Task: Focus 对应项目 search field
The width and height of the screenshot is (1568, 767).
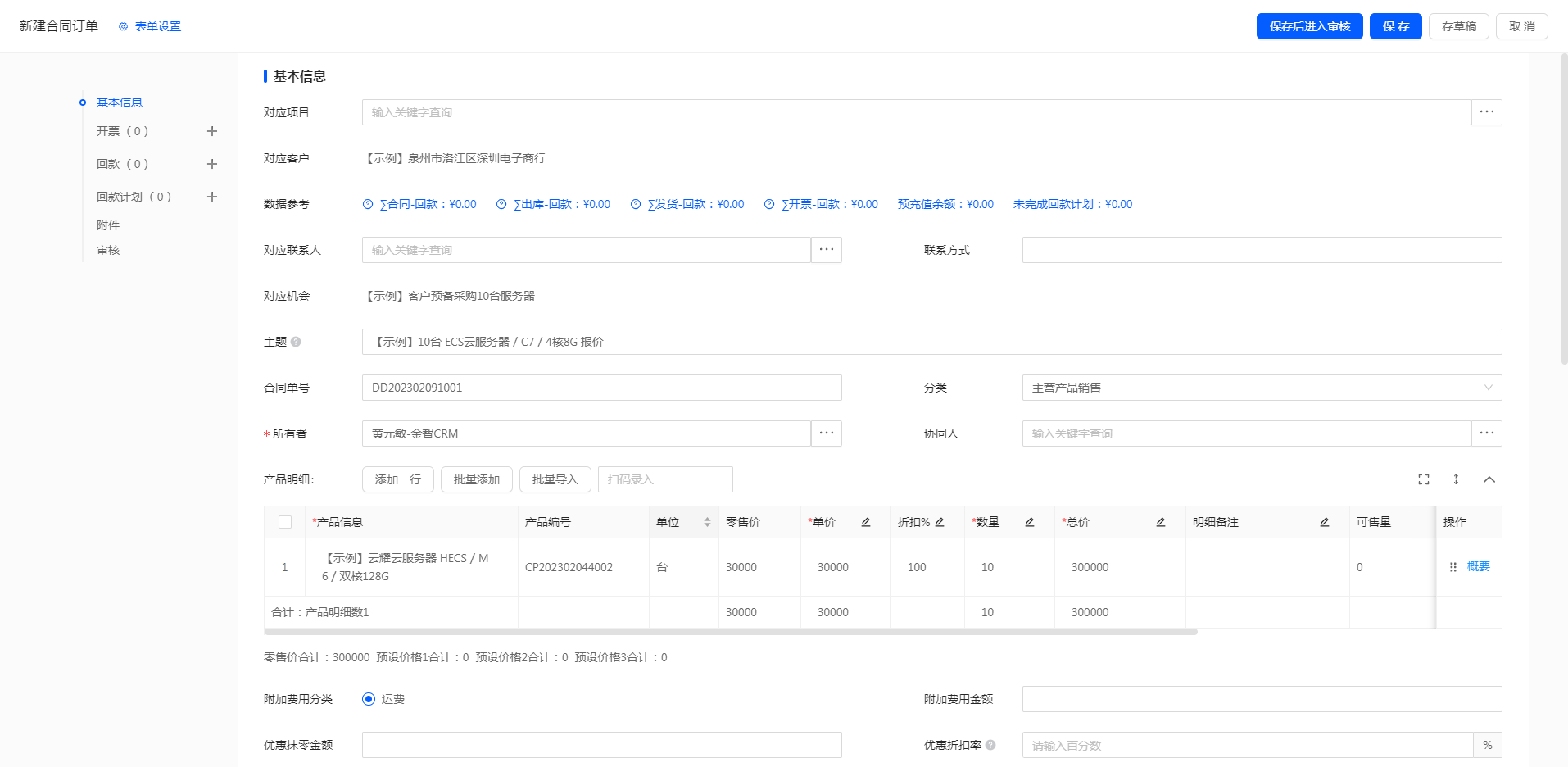Action: tap(917, 112)
